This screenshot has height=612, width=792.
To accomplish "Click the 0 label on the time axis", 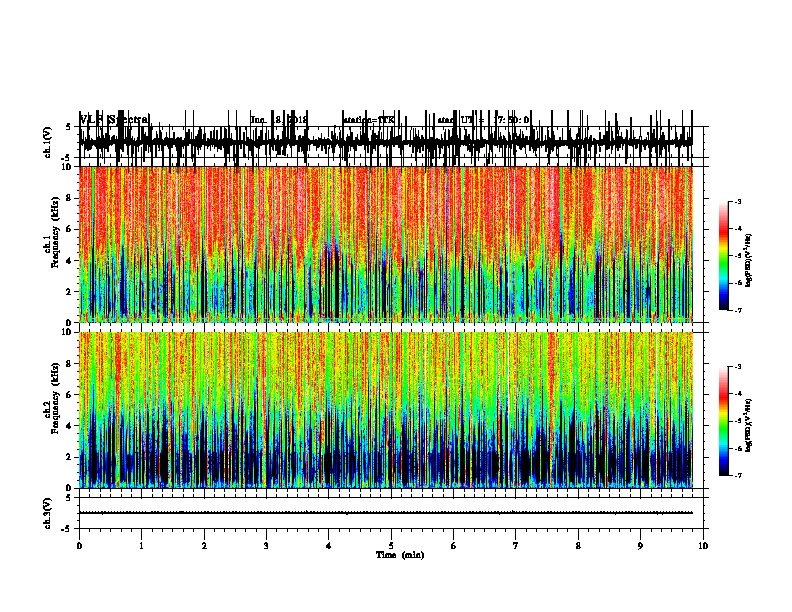I will (79, 545).
